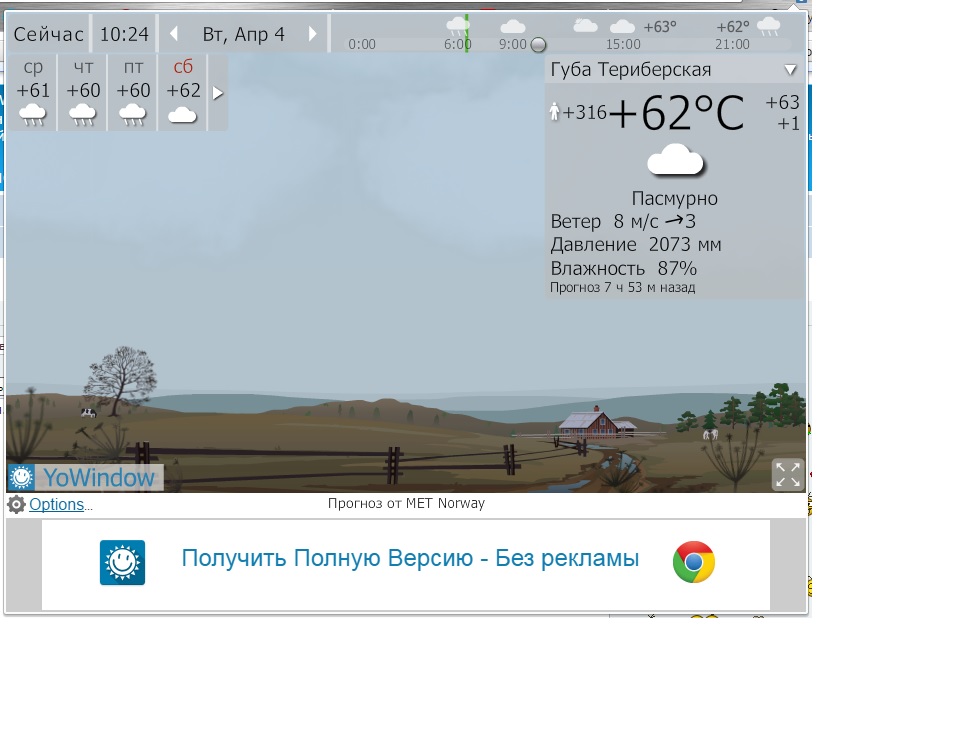This screenshot has height=735, width=980.
Task: Go to previous day with left arrow
Action: pos(173,34)
